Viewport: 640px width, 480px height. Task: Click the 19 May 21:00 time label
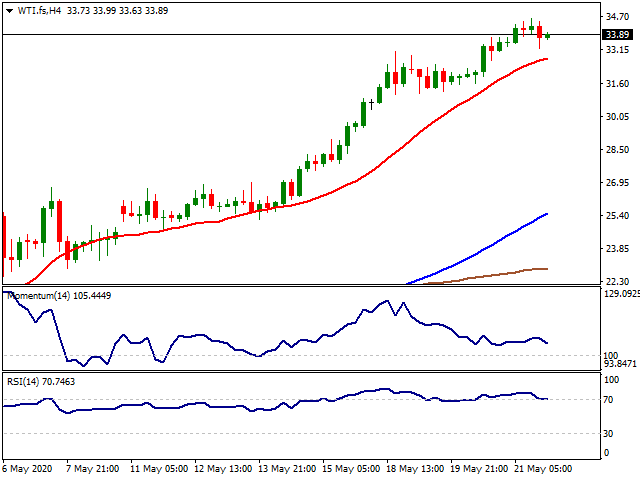point(479,469)
